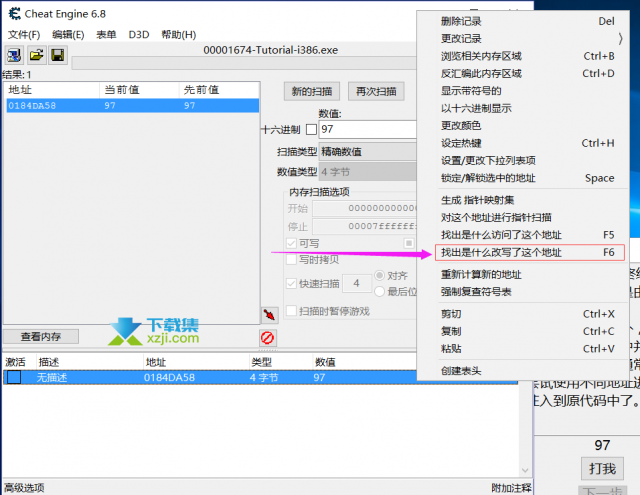
Task: Click the 描述 column header in address list
Action: pos(89,362)
